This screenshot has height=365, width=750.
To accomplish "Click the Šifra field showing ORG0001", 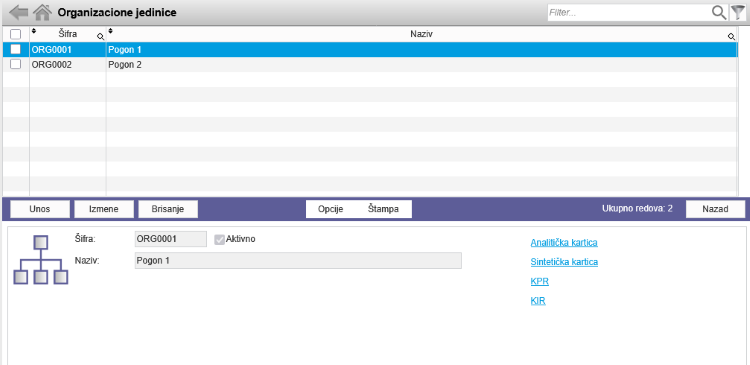I will [x=171, y=239].
